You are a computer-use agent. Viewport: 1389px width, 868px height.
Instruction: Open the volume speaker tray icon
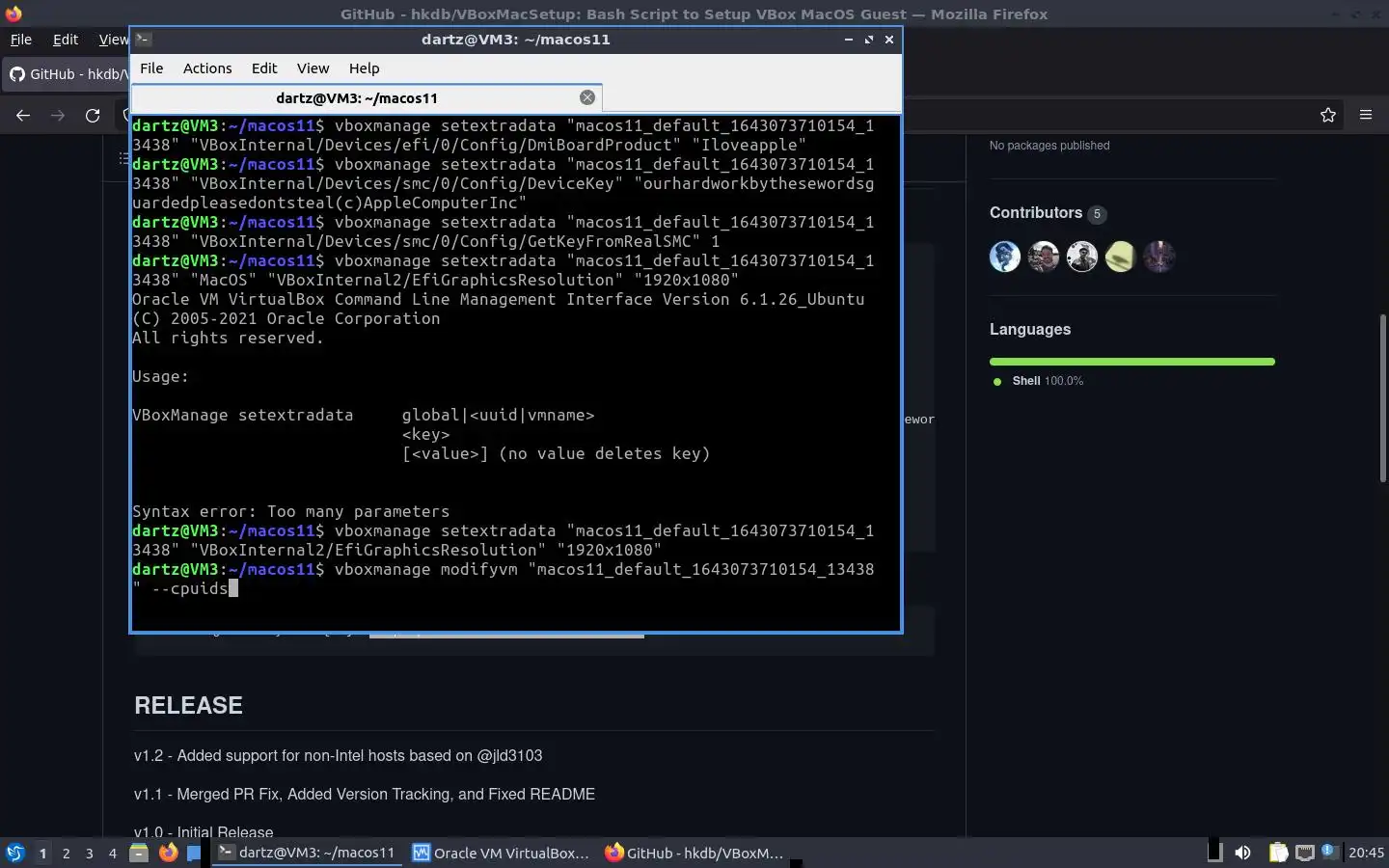[x=1242, y=853]
